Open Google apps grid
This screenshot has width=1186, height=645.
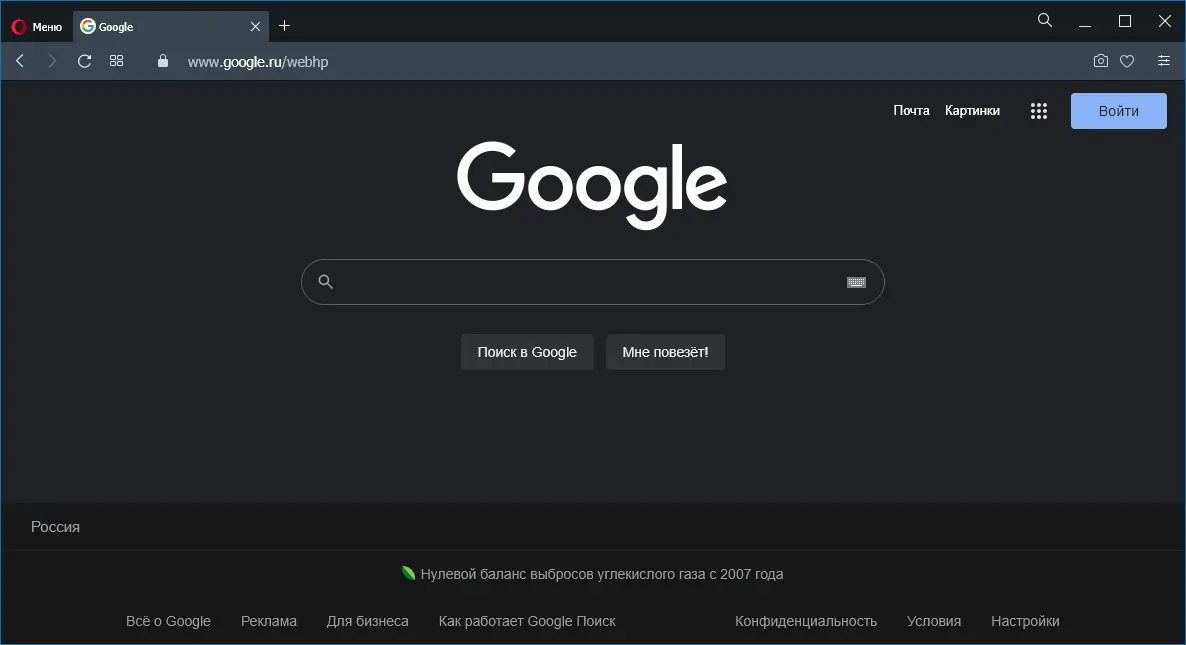pos(1039,111)
